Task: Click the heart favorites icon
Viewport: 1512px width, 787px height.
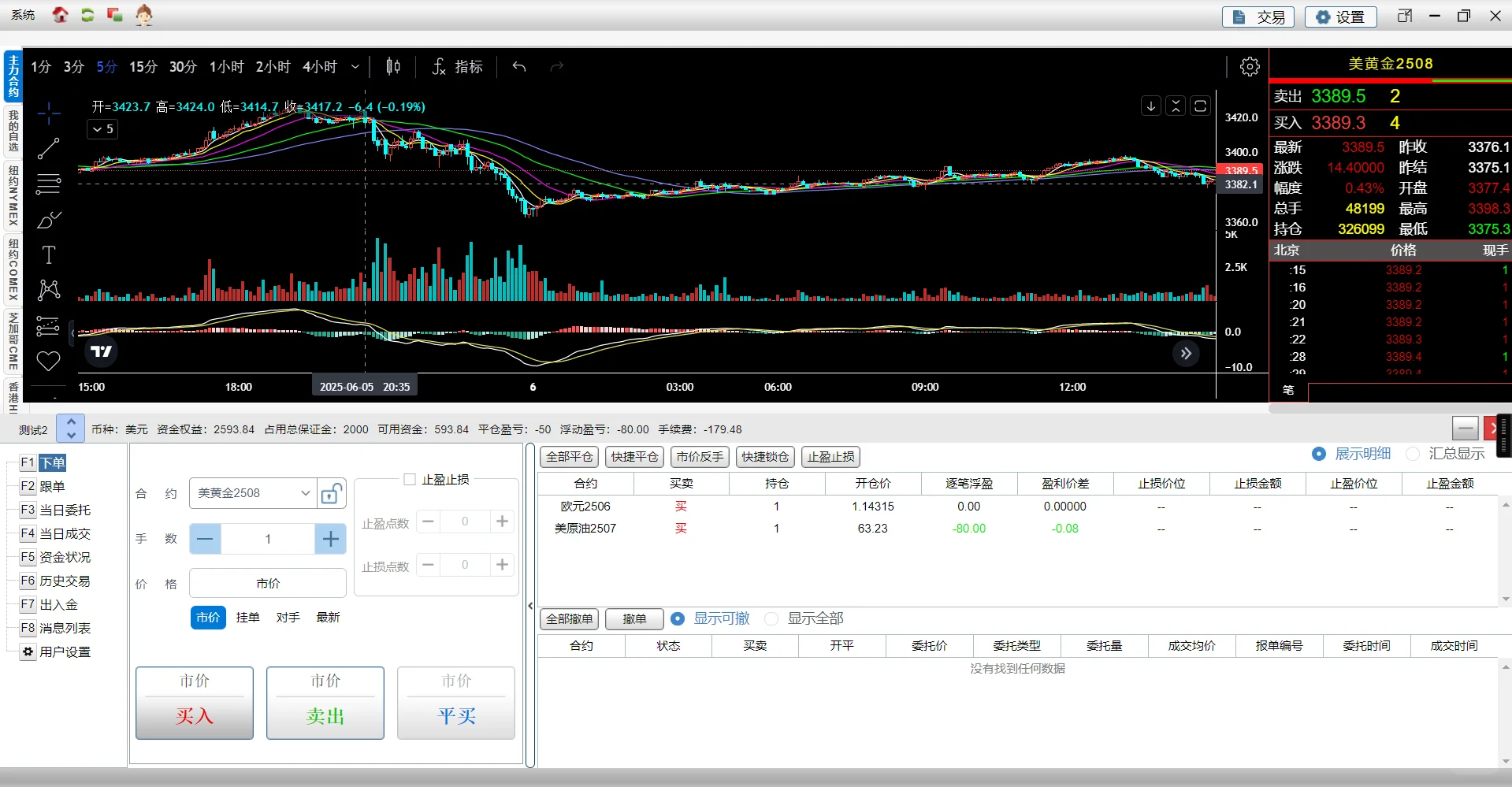Action: pos(49,361)
